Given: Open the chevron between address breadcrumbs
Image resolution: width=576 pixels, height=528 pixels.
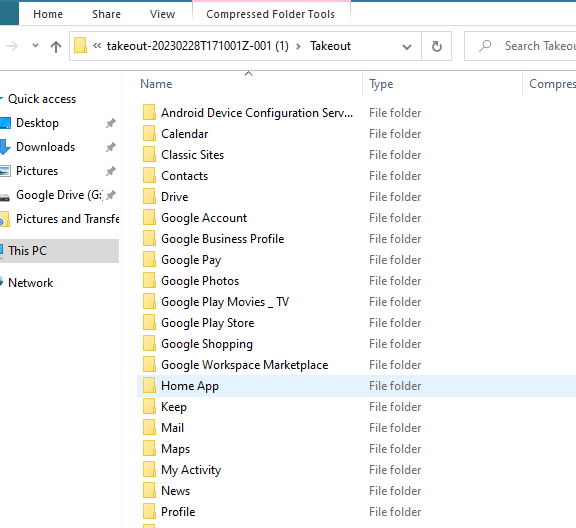Looking at the screenshot, I should pyautogui.click(x=298, y=46).
